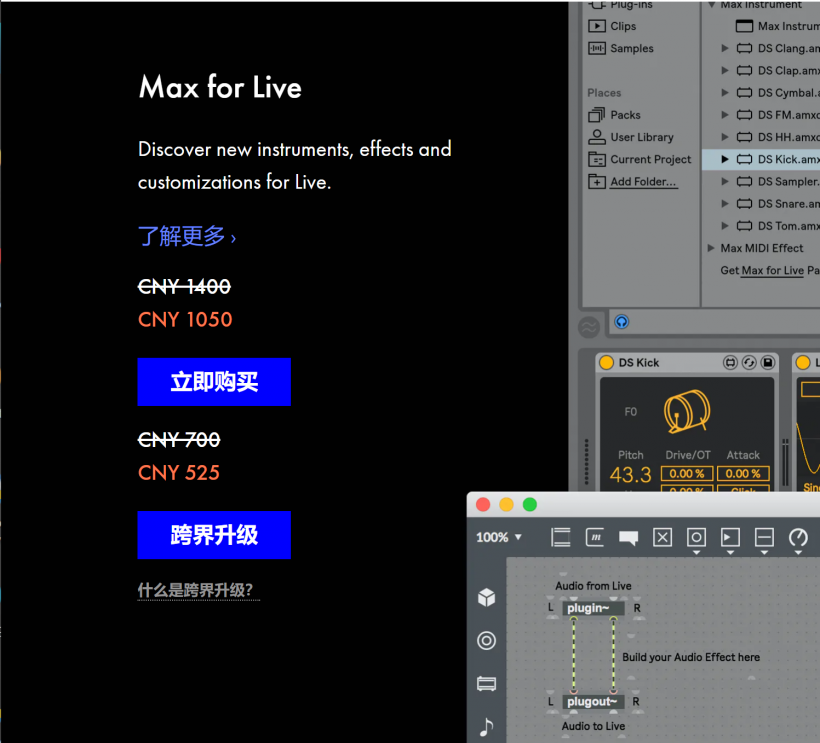The width and height of the screenshot is (820, 743).
Task: Click the DS Kick edit-in-Max icon
Action: point(730,362)
